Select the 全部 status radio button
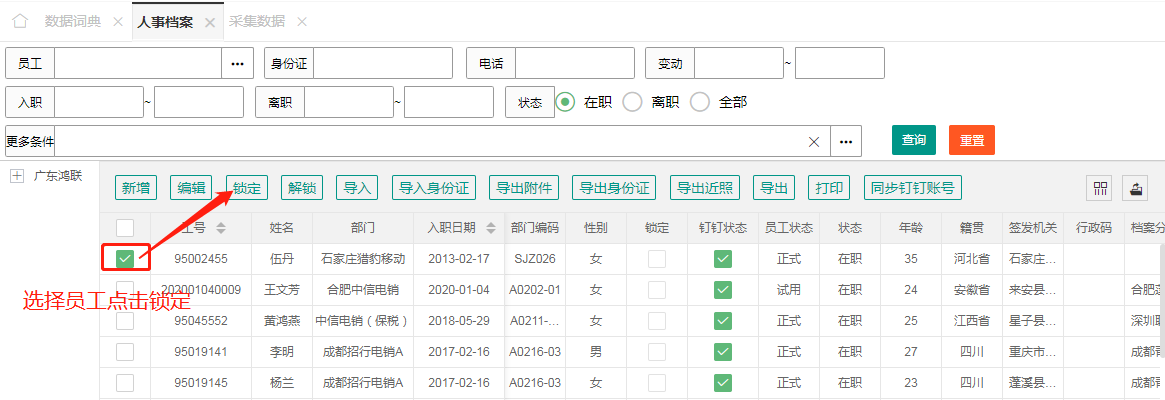Image resolution: width=1165 pixels, height=400 pixels. pyautogui.click(x=700, y=102)
